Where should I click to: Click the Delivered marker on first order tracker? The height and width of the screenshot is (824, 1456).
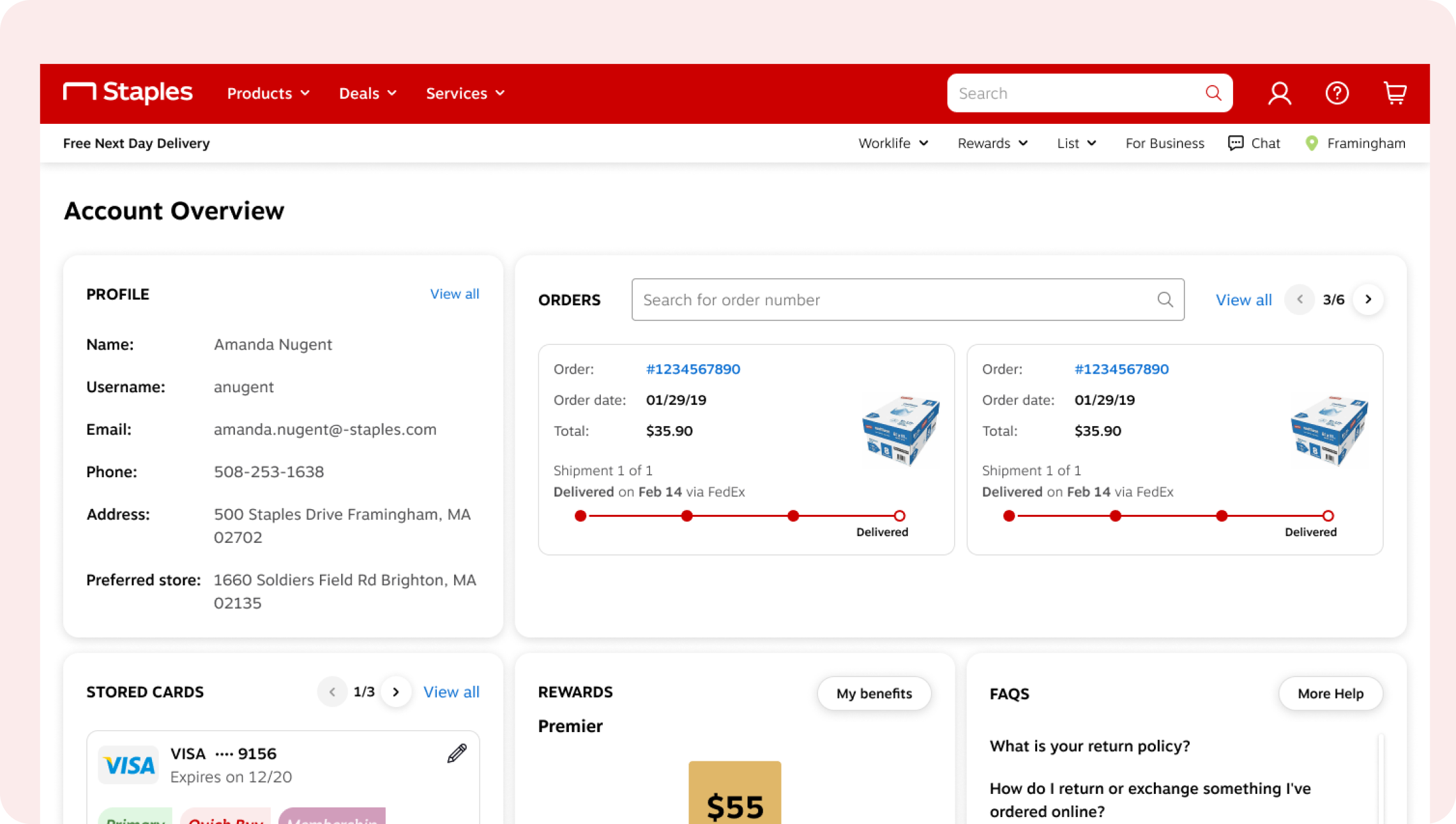tap(899, 516)
